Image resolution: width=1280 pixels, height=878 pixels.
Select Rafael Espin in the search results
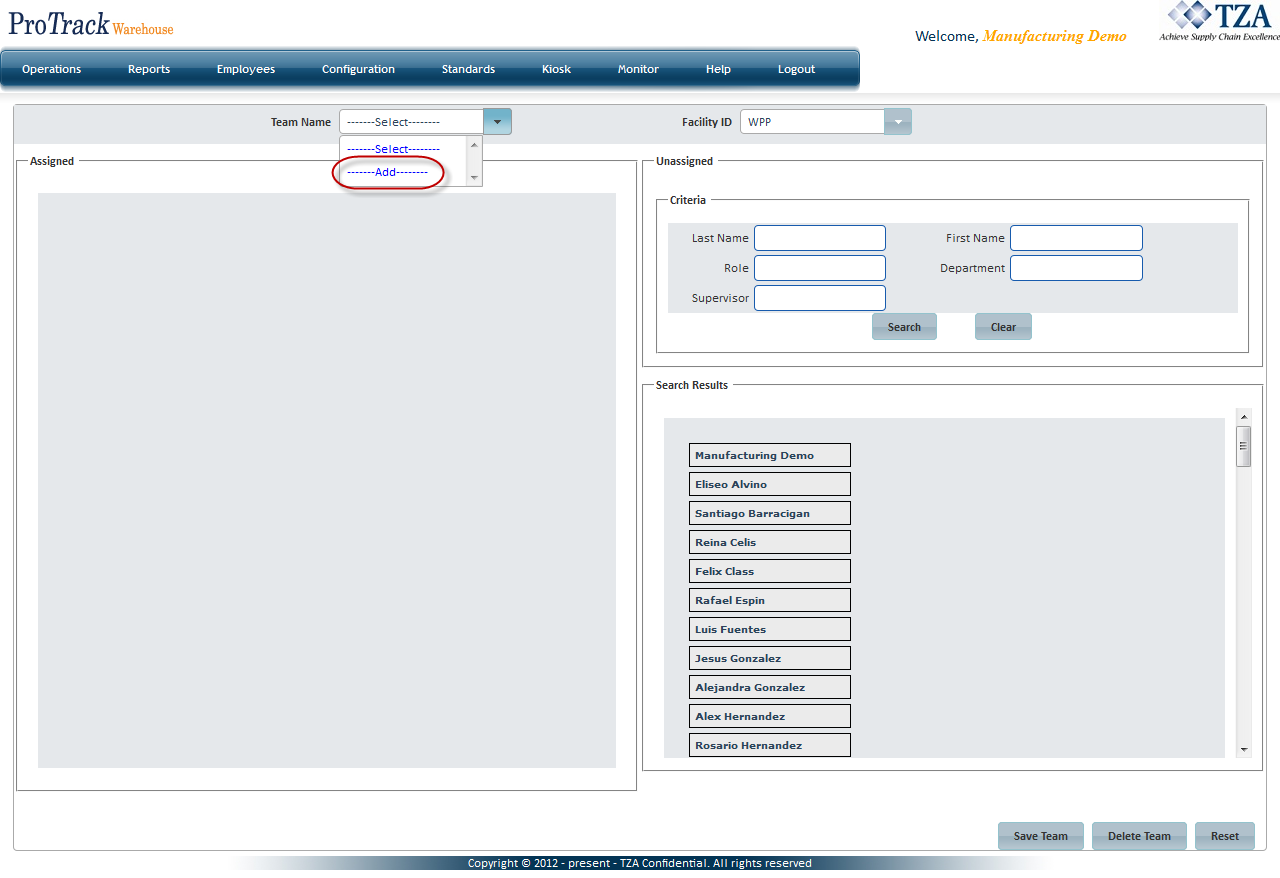coord(770,600)
